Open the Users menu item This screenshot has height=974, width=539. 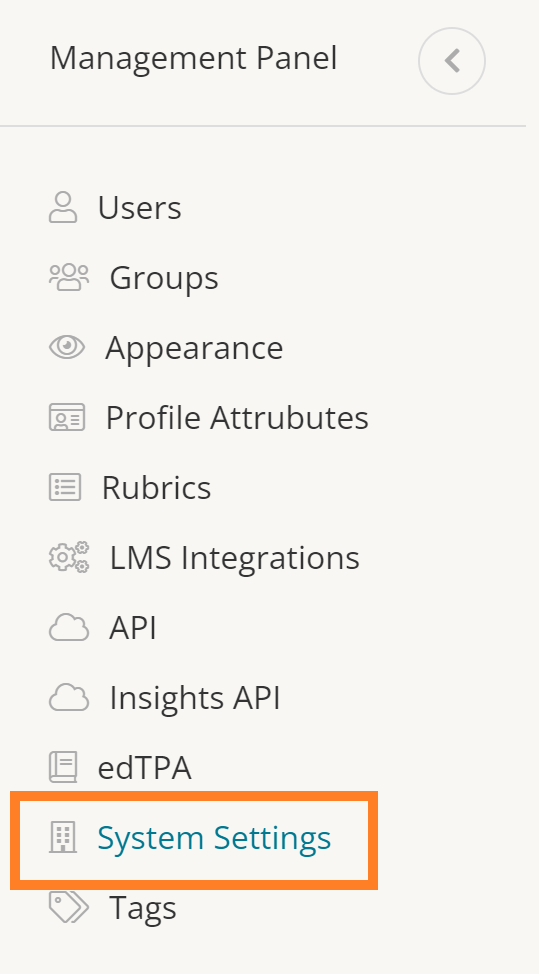139,207
